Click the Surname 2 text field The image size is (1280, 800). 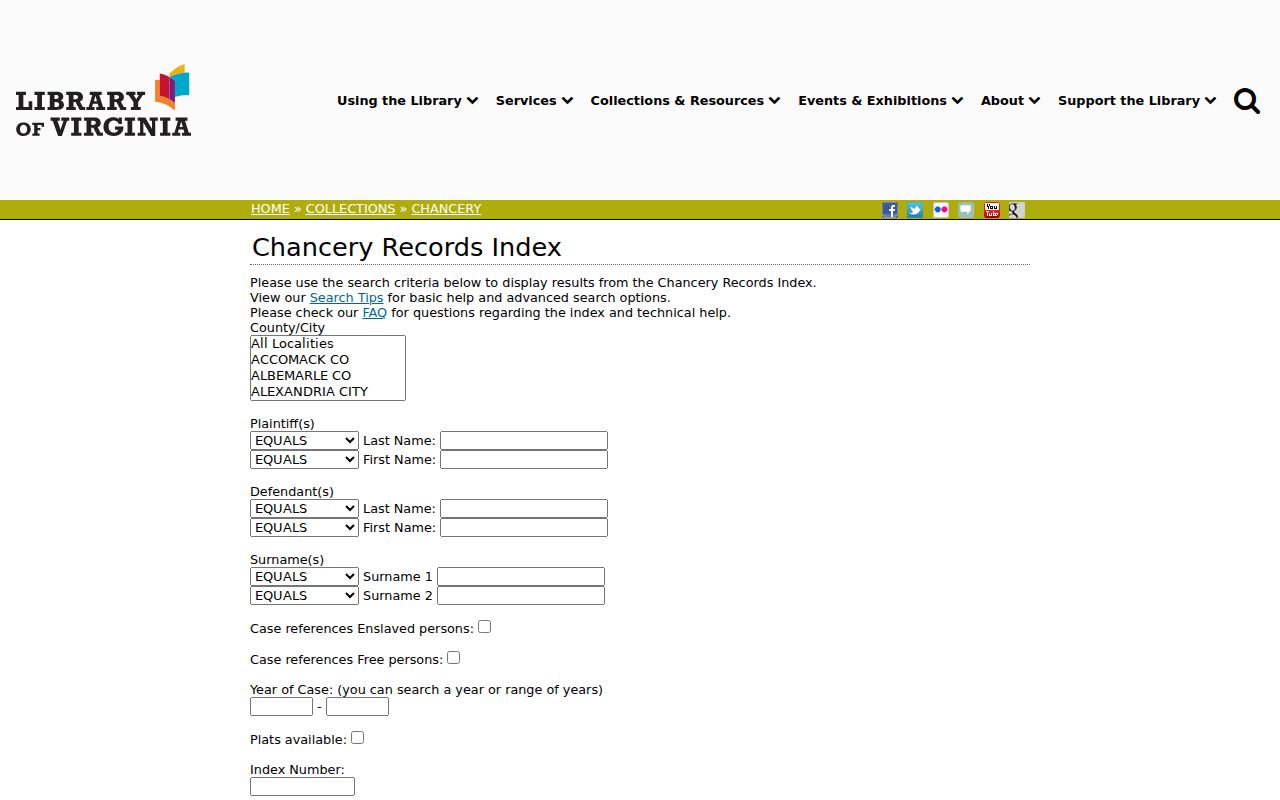(521, 596)
